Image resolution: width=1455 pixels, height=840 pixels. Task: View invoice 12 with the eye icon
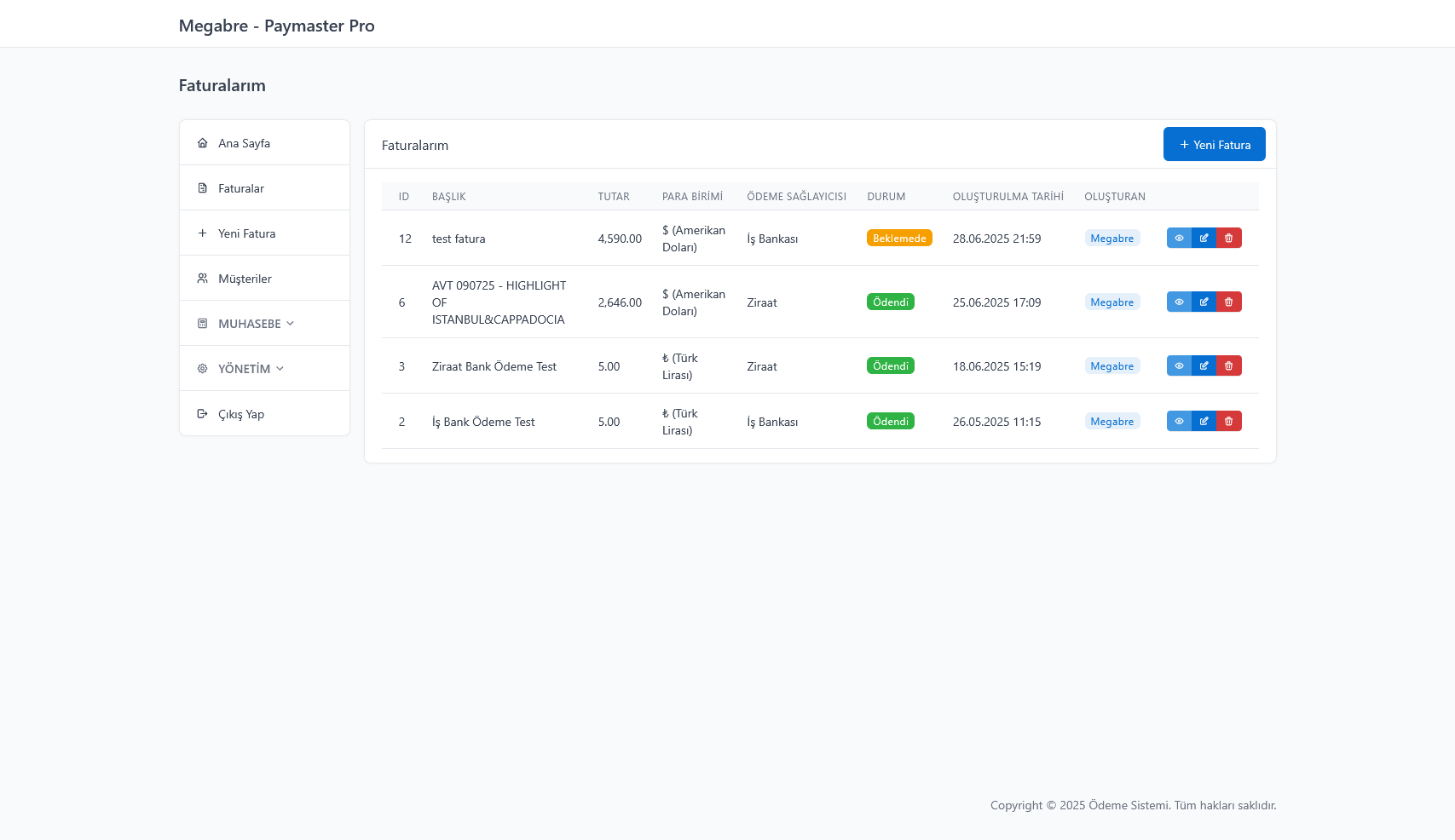pos(1179,239)
